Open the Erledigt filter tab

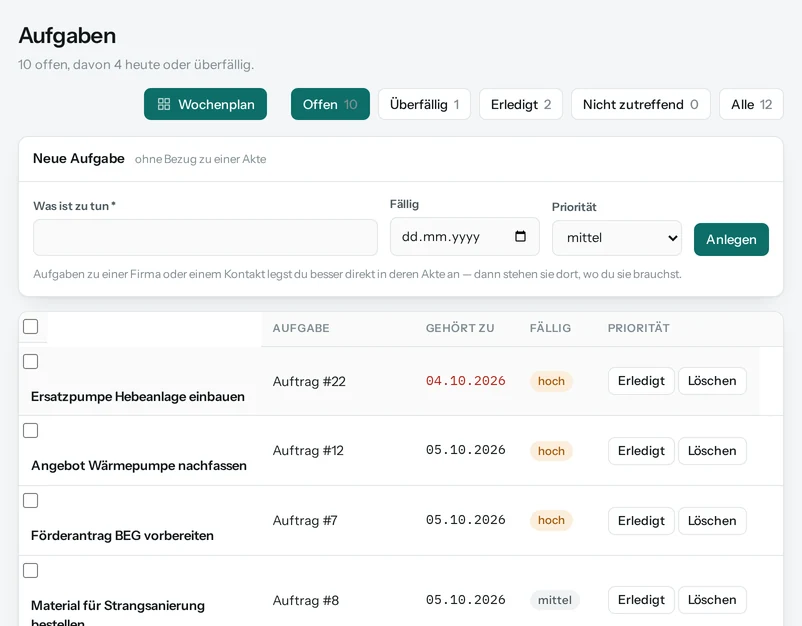(521, 104)
